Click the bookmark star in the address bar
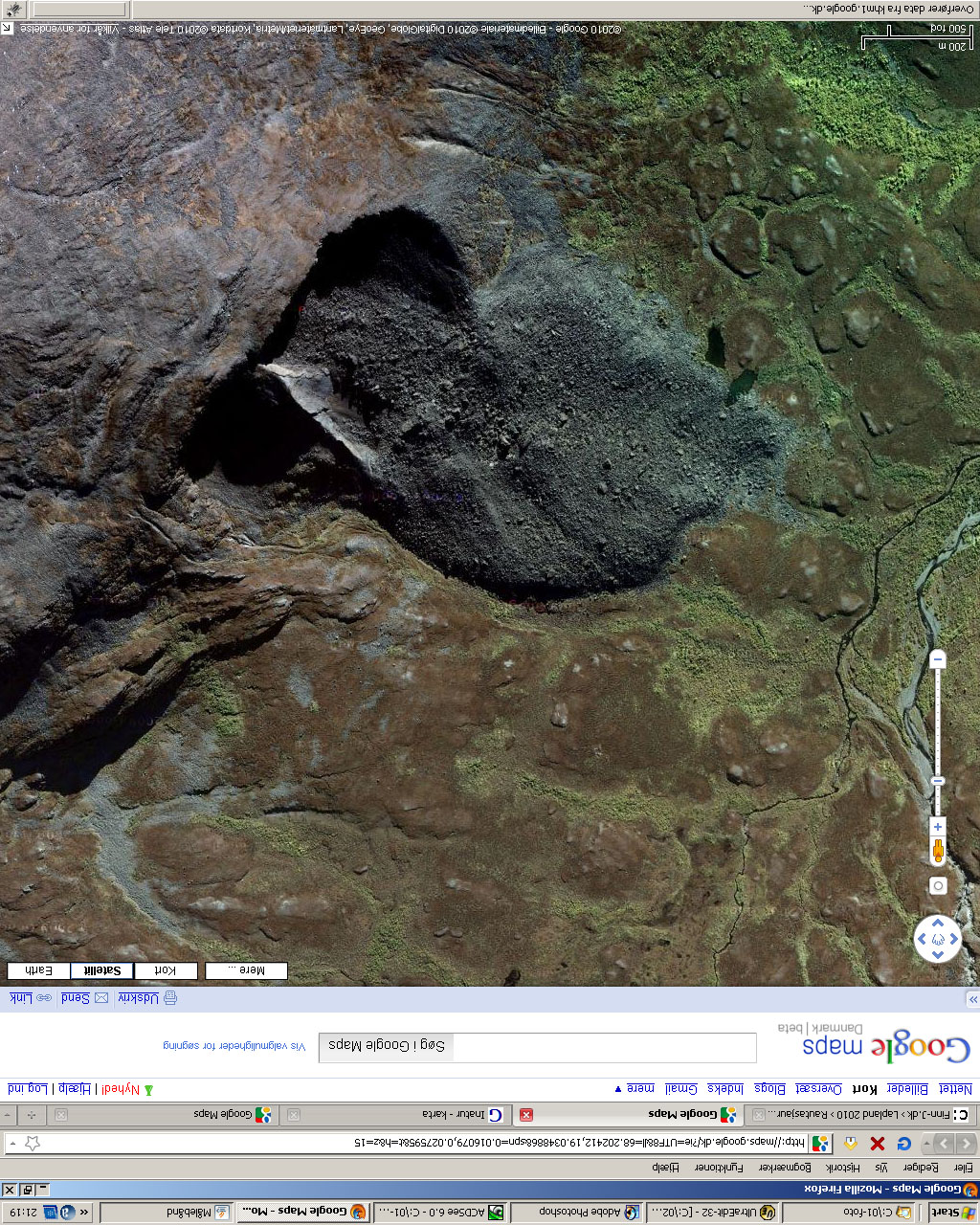The width and height of the screenshot is (980, 1225). (x=33, y=1144)
